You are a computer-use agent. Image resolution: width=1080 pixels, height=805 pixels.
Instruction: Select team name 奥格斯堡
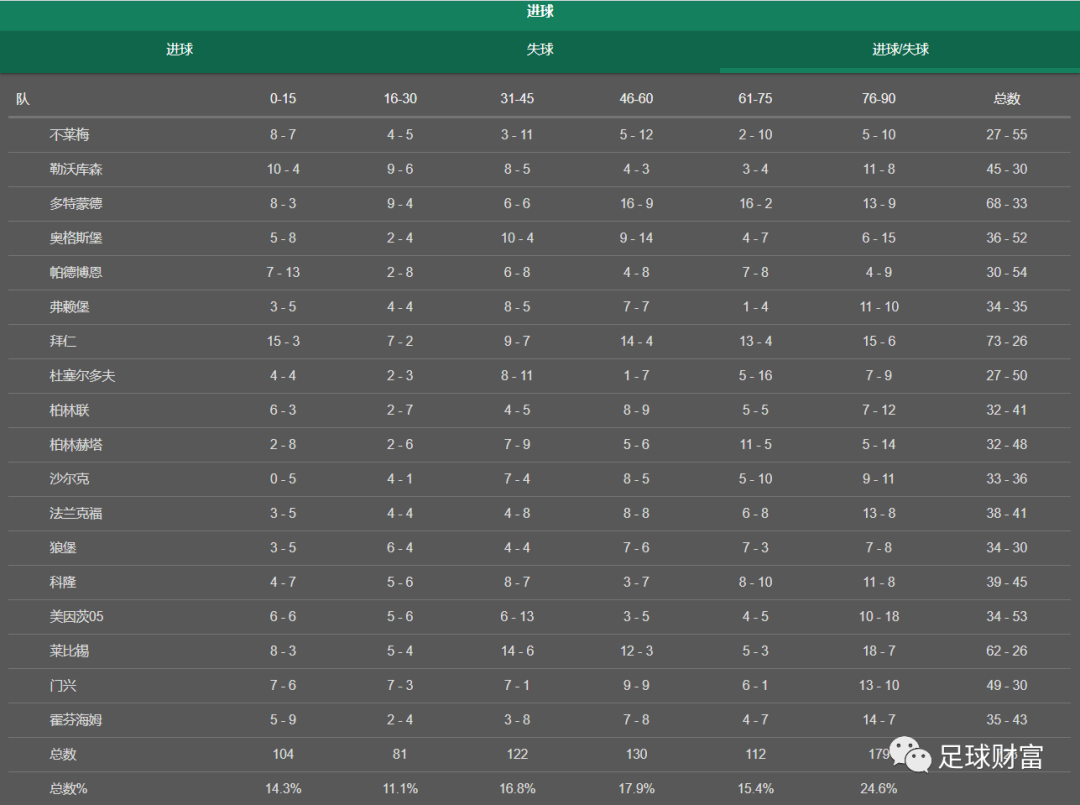(76, 238)
